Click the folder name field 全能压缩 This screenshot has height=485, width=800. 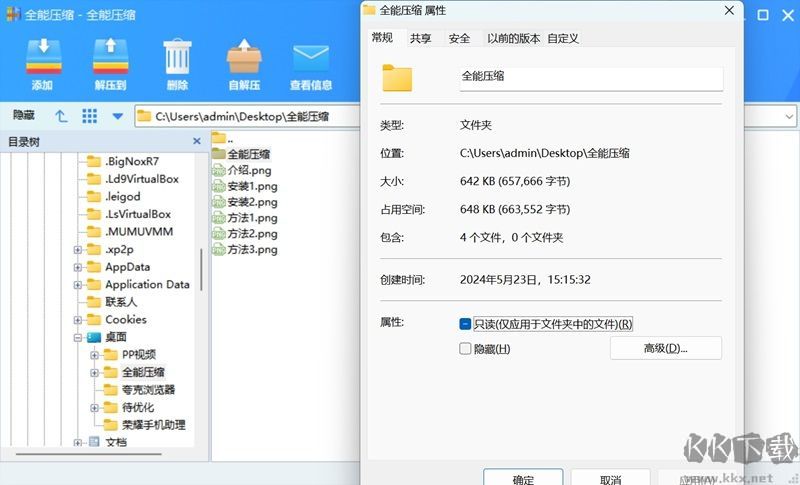(x=591, y=79)
